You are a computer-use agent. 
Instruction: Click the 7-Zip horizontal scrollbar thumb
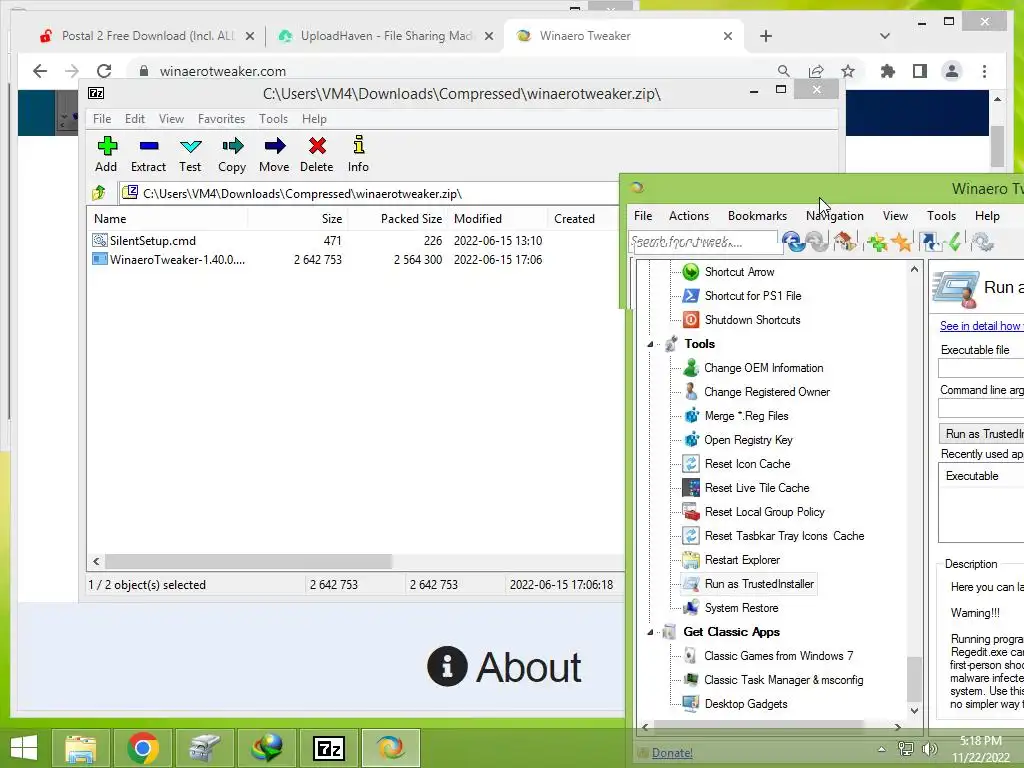tap(248, 562)
